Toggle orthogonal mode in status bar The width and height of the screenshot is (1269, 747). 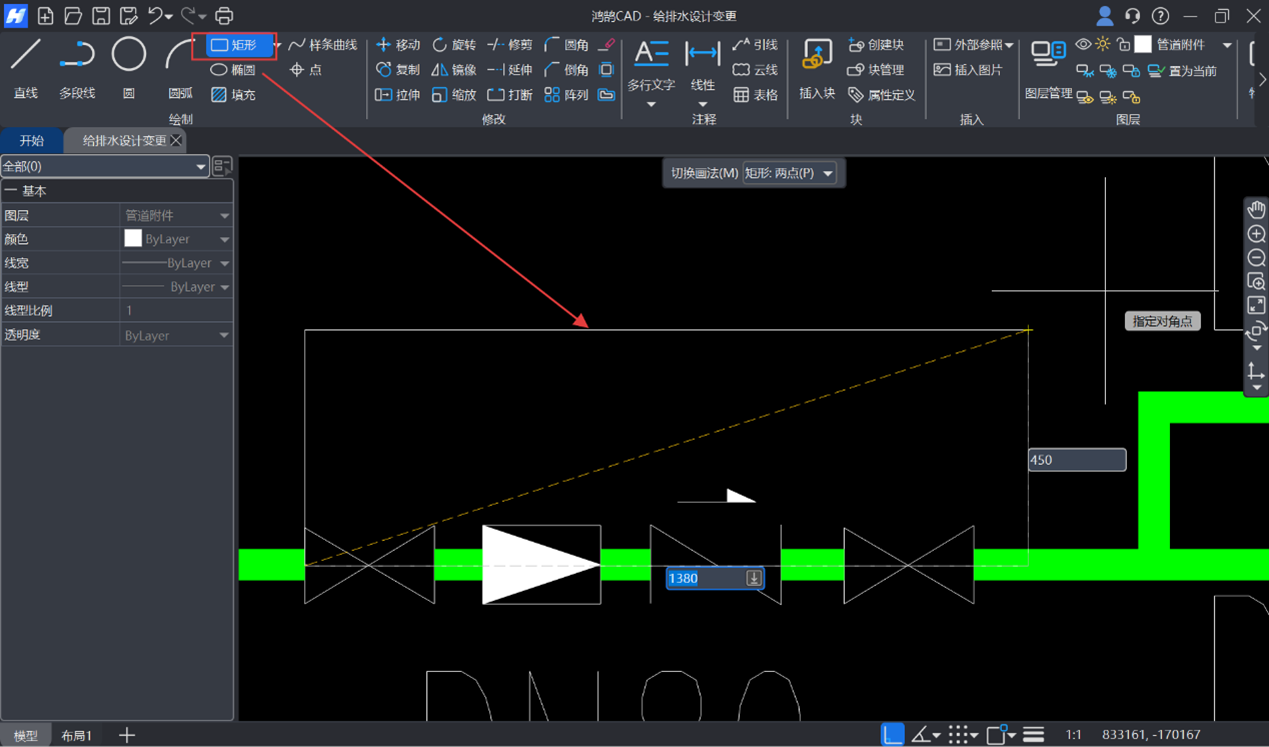click(x=892, y=735)
